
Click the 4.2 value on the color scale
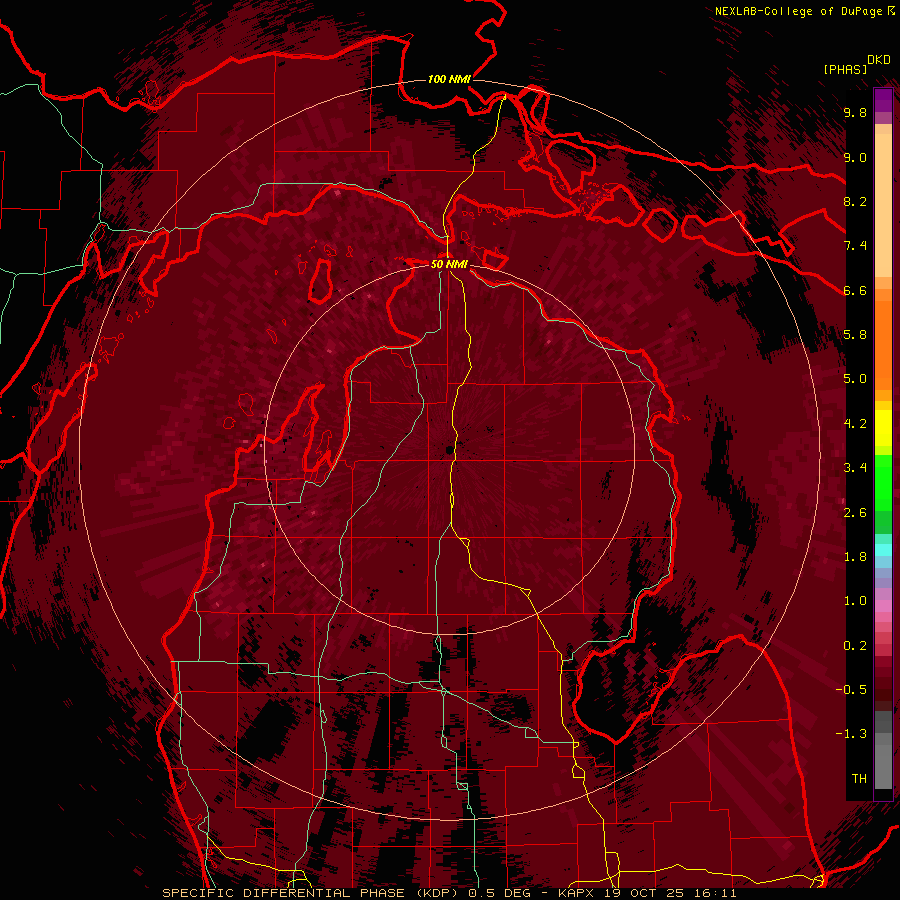[x=855, y=424]
